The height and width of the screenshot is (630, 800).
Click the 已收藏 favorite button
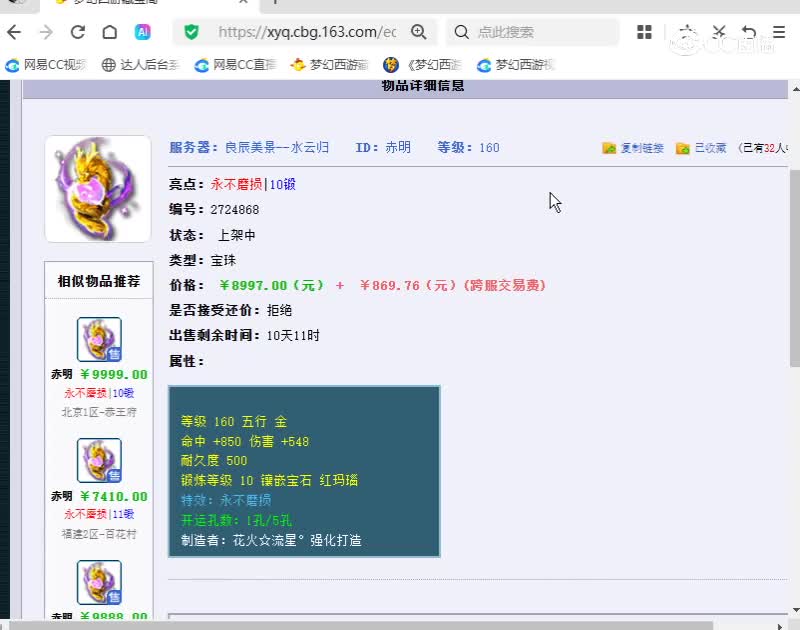701,148
